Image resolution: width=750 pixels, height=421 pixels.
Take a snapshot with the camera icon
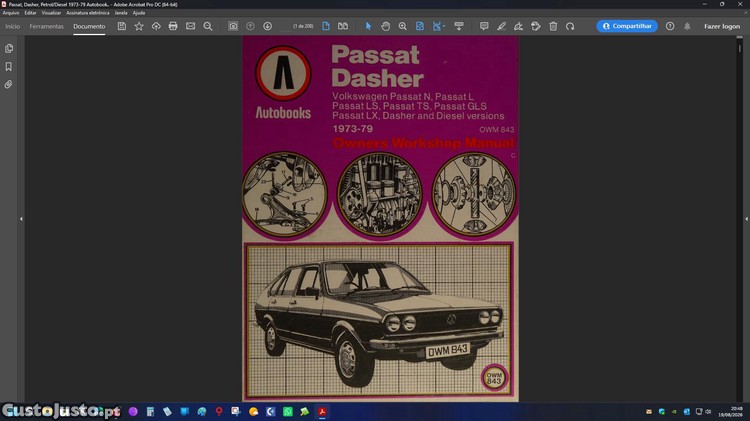[x=233, y=26]
